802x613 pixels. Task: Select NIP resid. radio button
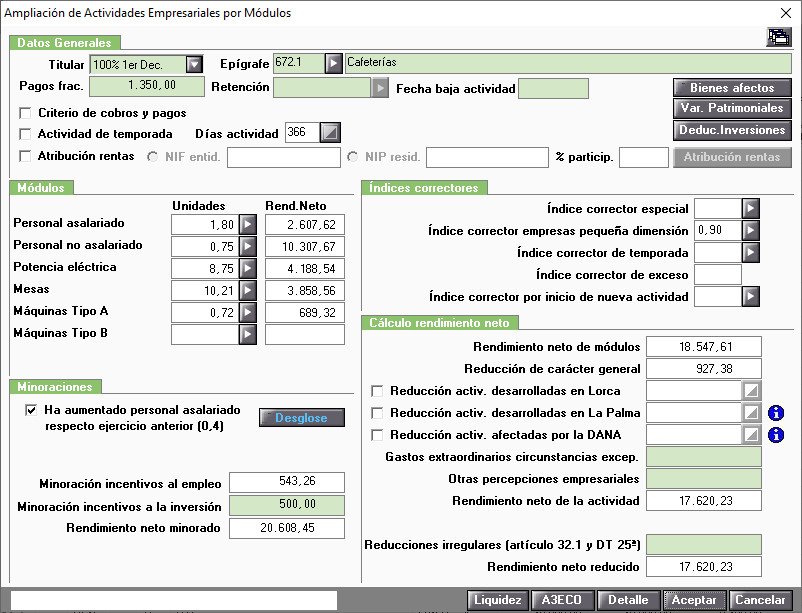click(x=352, y=157)
